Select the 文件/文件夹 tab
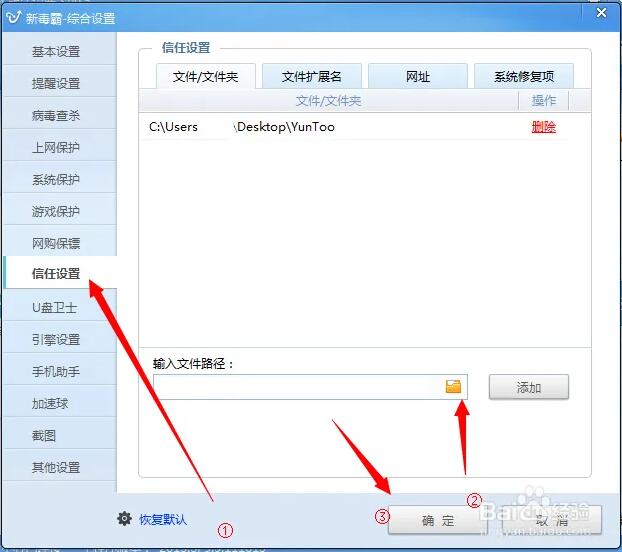Image resolution: width=622 pixels, height=552 pixels. [x=205, y=76]
